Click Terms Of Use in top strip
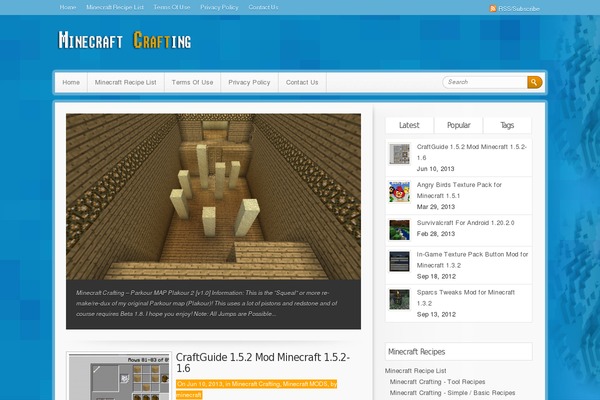This screenshot has height=400, width=600. [x=172, y=7]
